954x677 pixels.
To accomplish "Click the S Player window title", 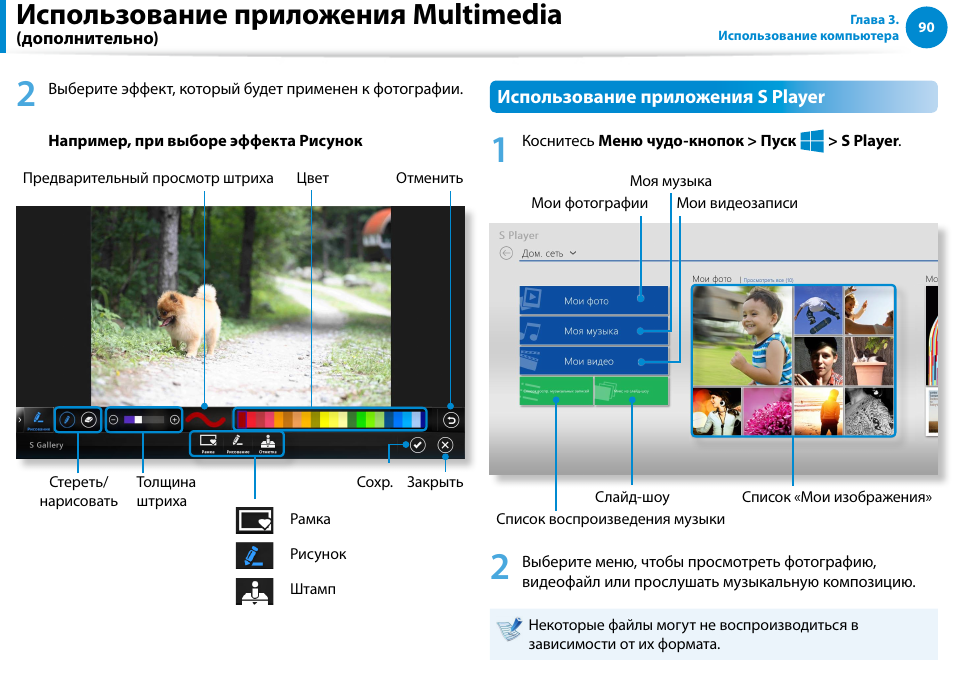I will click(518, 235).
